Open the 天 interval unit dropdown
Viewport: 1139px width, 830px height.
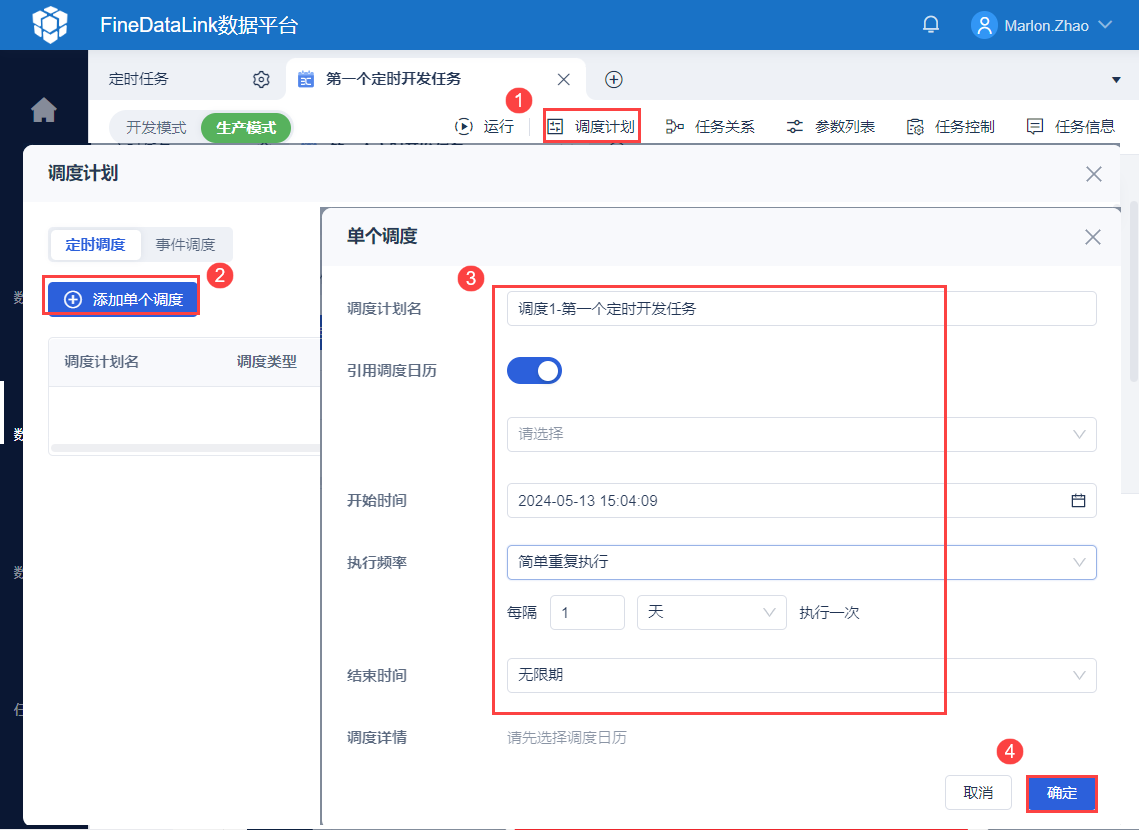coord(711,612)
